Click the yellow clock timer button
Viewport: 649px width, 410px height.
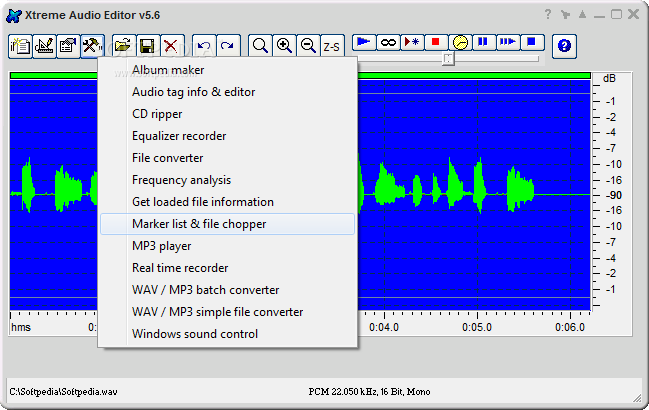click(460, 42)
